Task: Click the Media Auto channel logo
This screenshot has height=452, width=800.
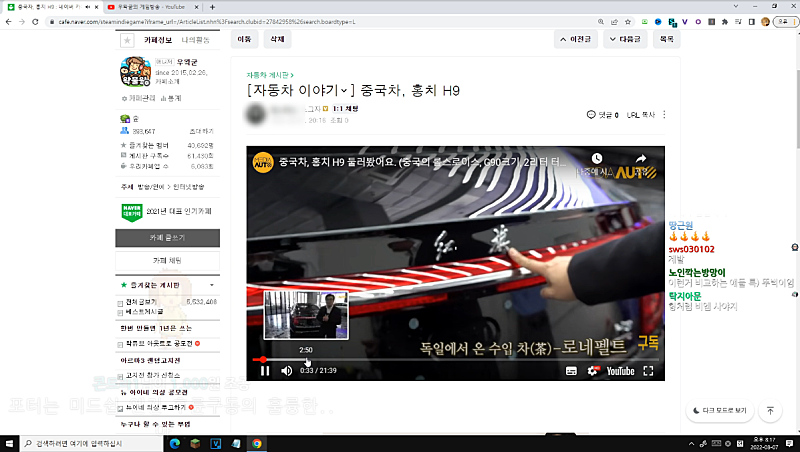Action: pos(263,163)
